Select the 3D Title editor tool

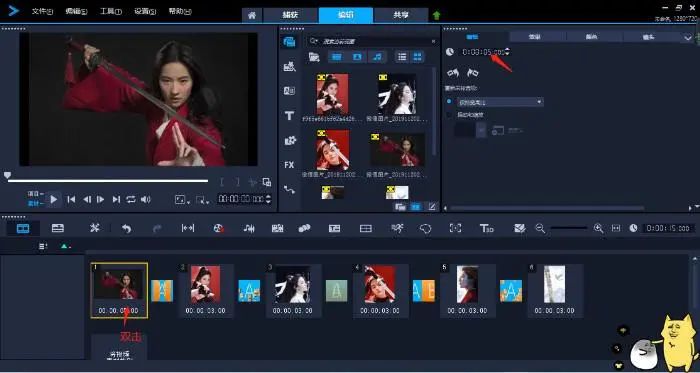coord(486,228)
